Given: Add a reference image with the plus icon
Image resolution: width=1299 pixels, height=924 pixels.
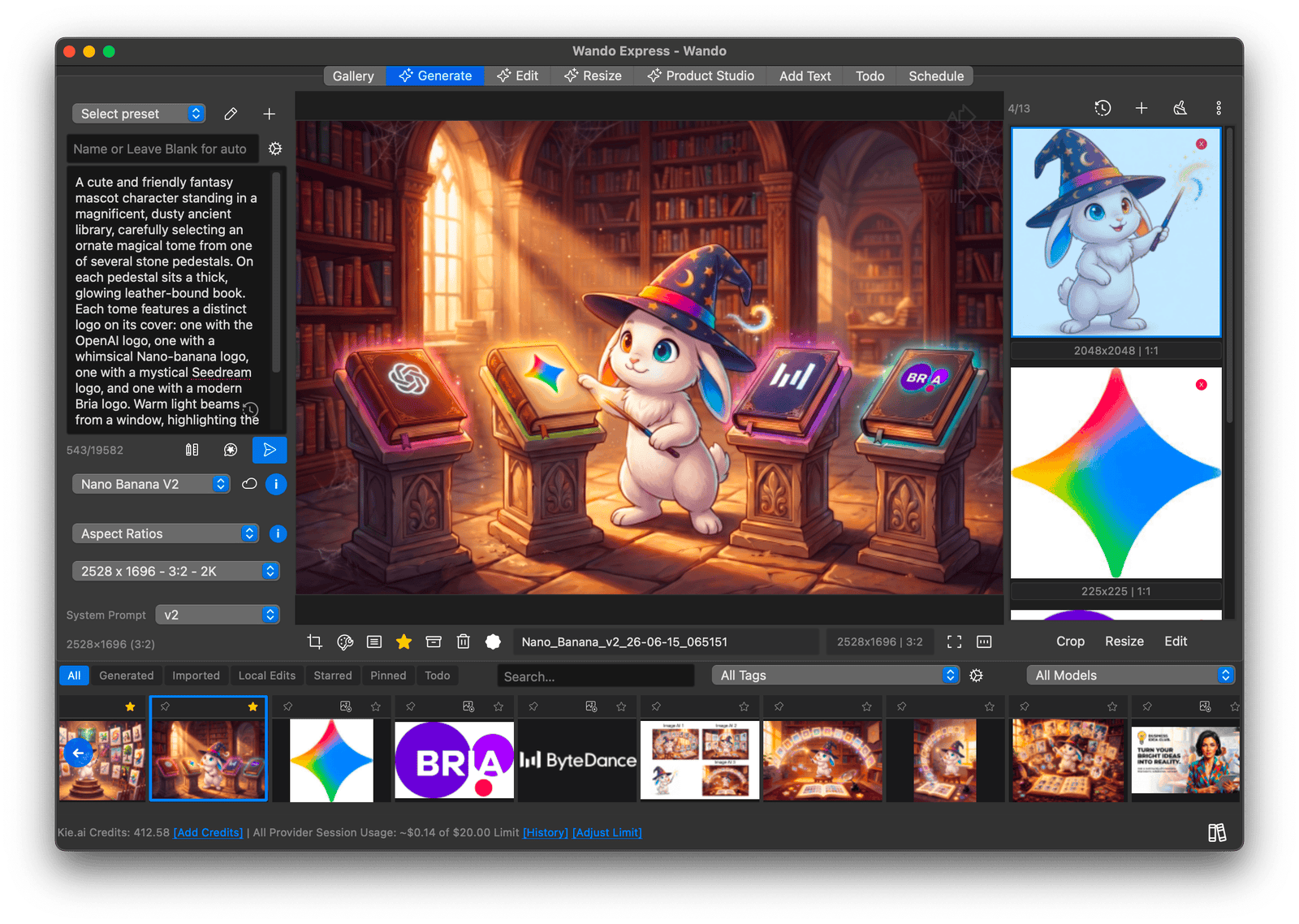Looking at the screenshot, I should pyautogui.click(x=1141, y=108).
